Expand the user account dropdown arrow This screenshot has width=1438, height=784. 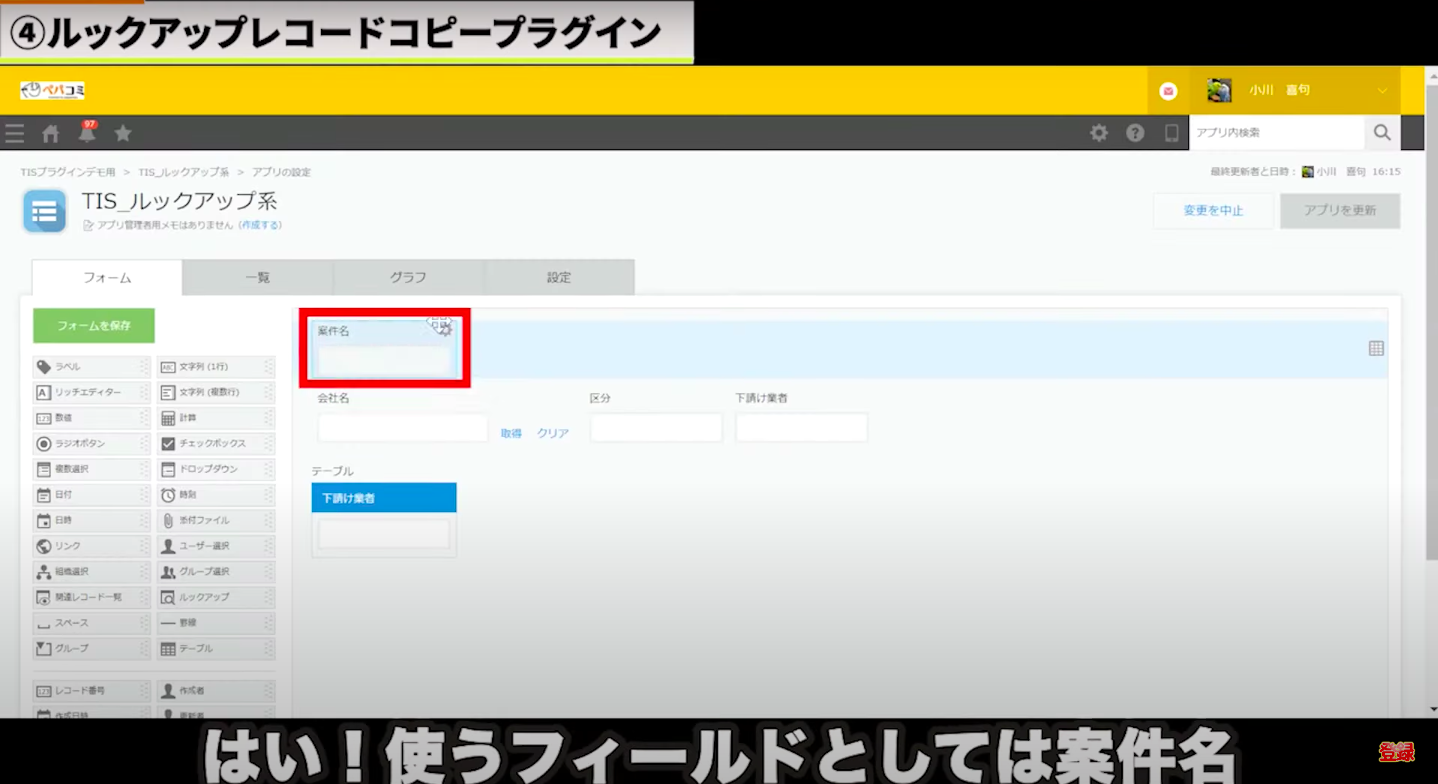(x=1382, y=91)
